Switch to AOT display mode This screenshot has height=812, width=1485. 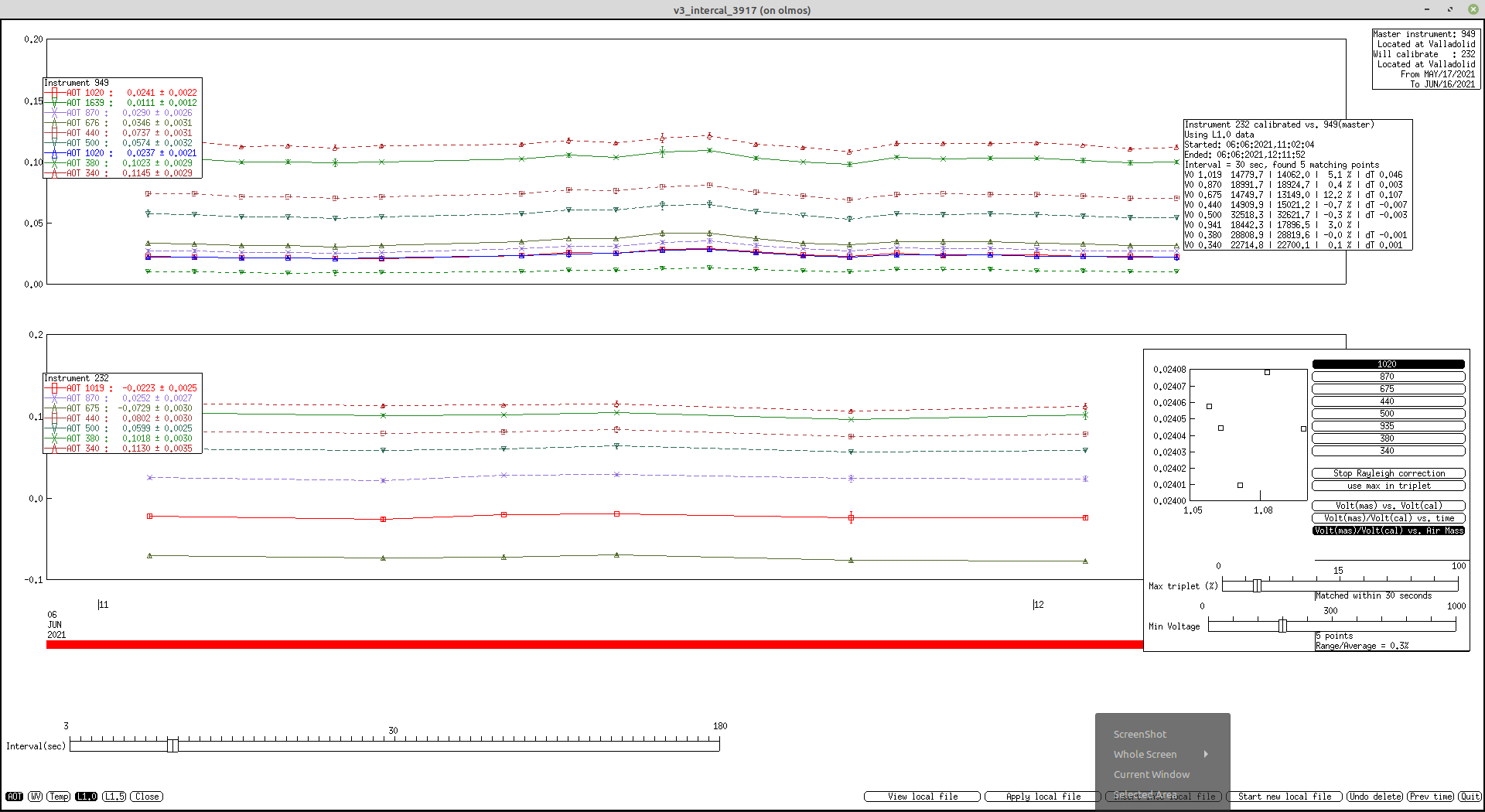pos(15,797)
